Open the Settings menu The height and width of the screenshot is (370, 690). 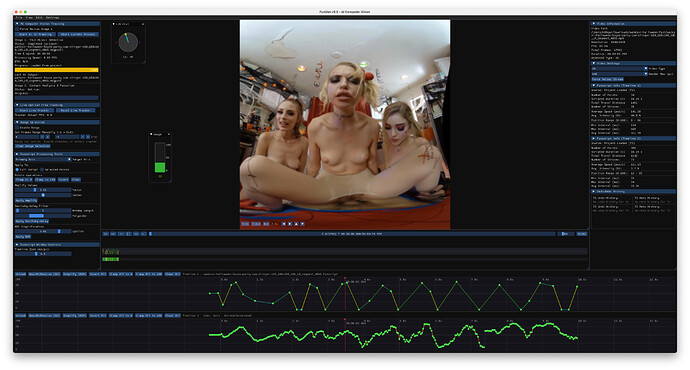pyautogui.click(x=52, y=18)
